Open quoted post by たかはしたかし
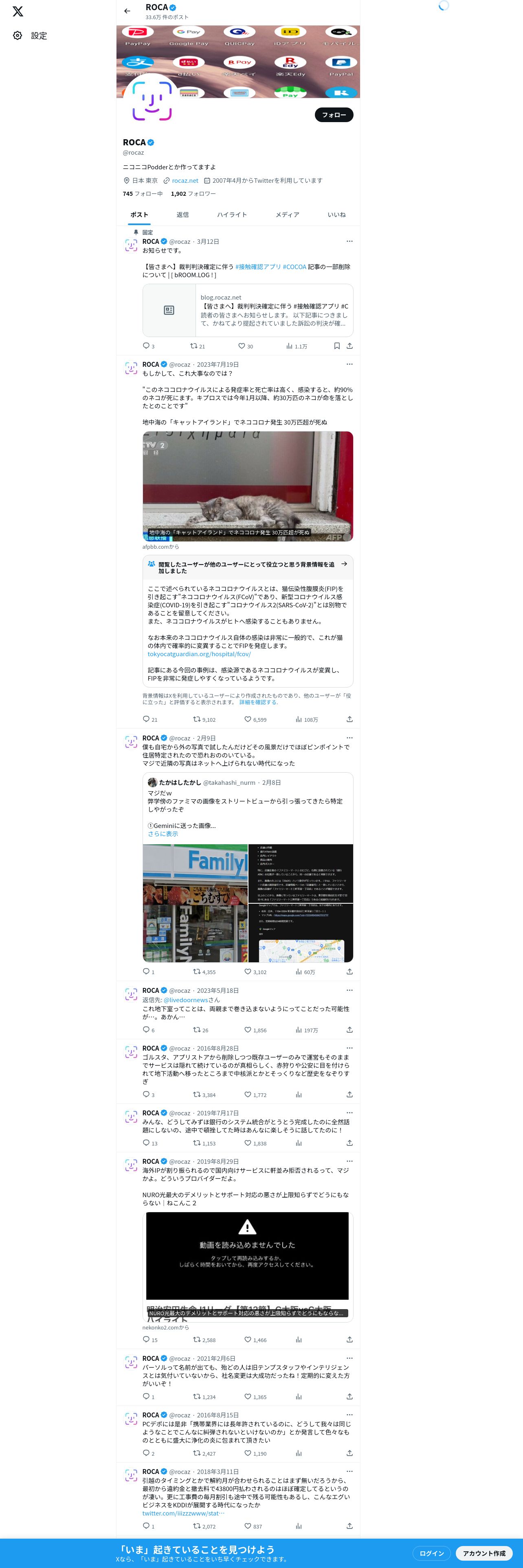 [x=248, y=867]
